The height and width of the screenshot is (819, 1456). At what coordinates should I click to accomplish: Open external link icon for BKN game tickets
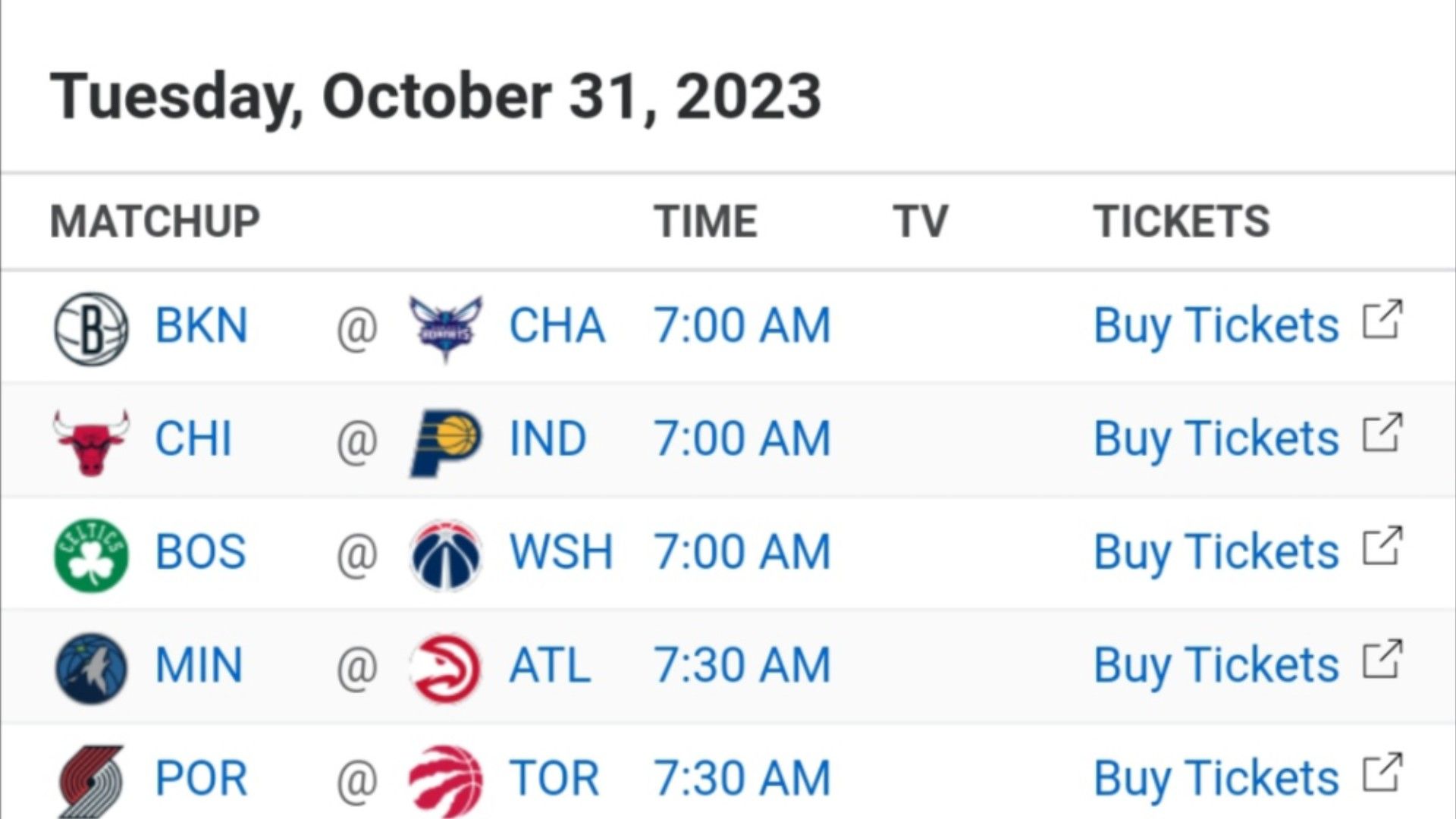point(1382,321)
